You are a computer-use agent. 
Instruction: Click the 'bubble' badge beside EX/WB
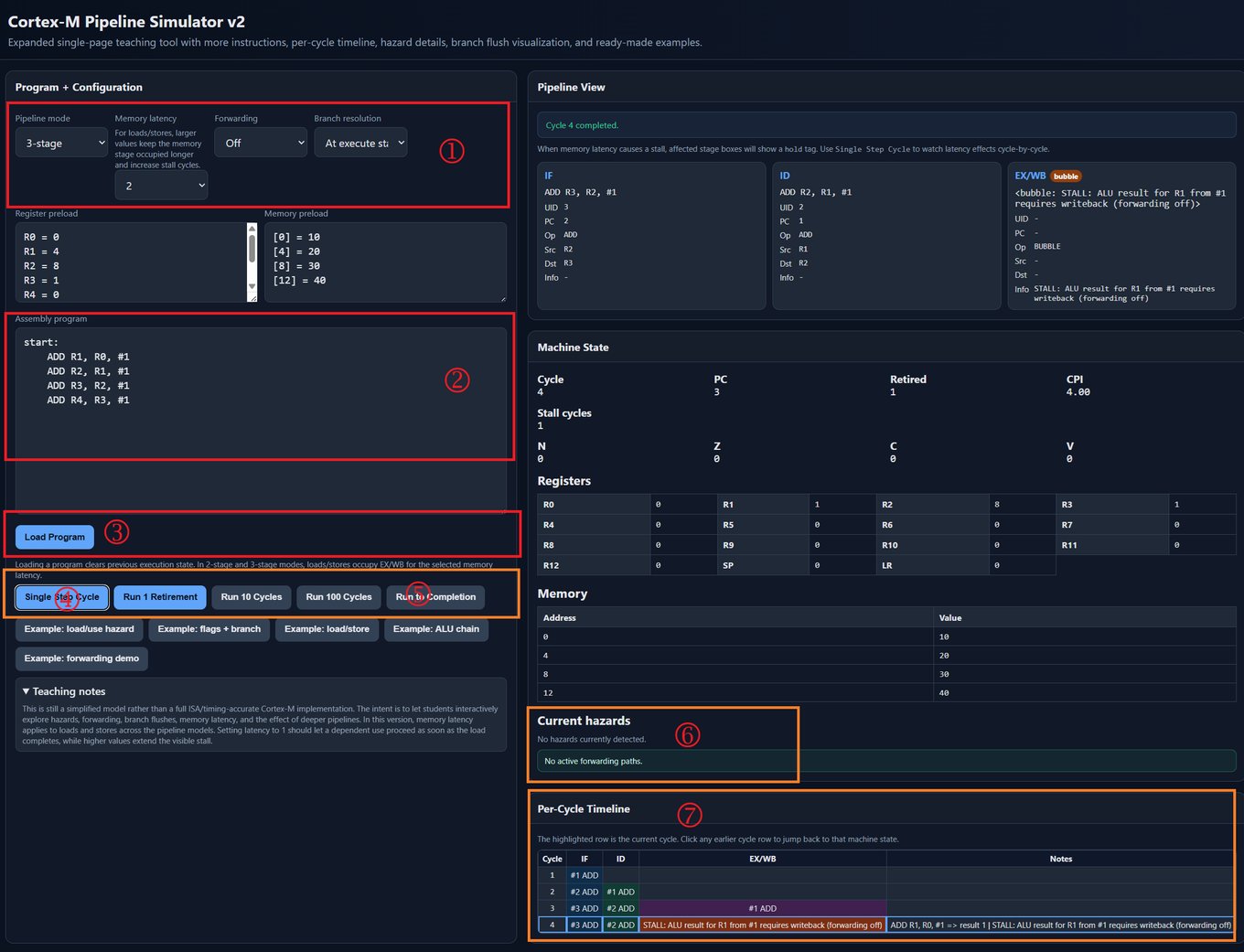(1066, 176)
